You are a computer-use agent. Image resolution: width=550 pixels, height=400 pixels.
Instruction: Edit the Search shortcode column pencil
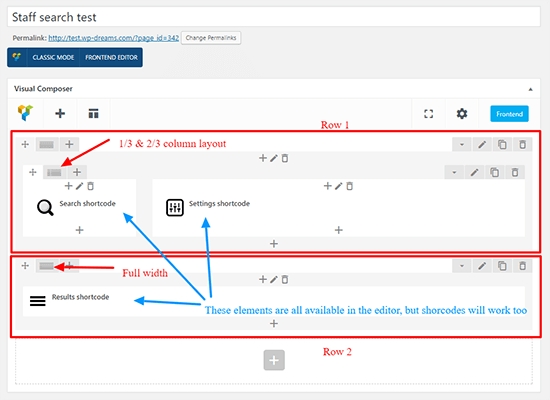[79, 186]
